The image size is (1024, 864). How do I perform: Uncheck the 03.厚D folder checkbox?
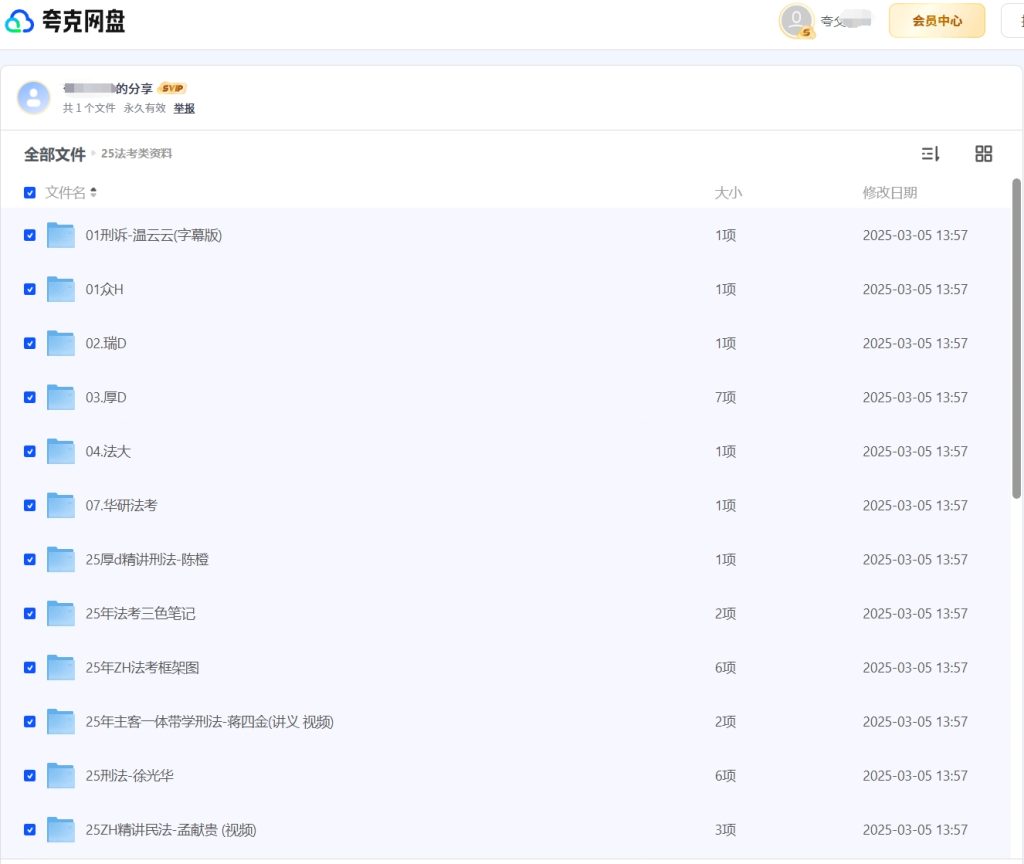pos(29,397)
